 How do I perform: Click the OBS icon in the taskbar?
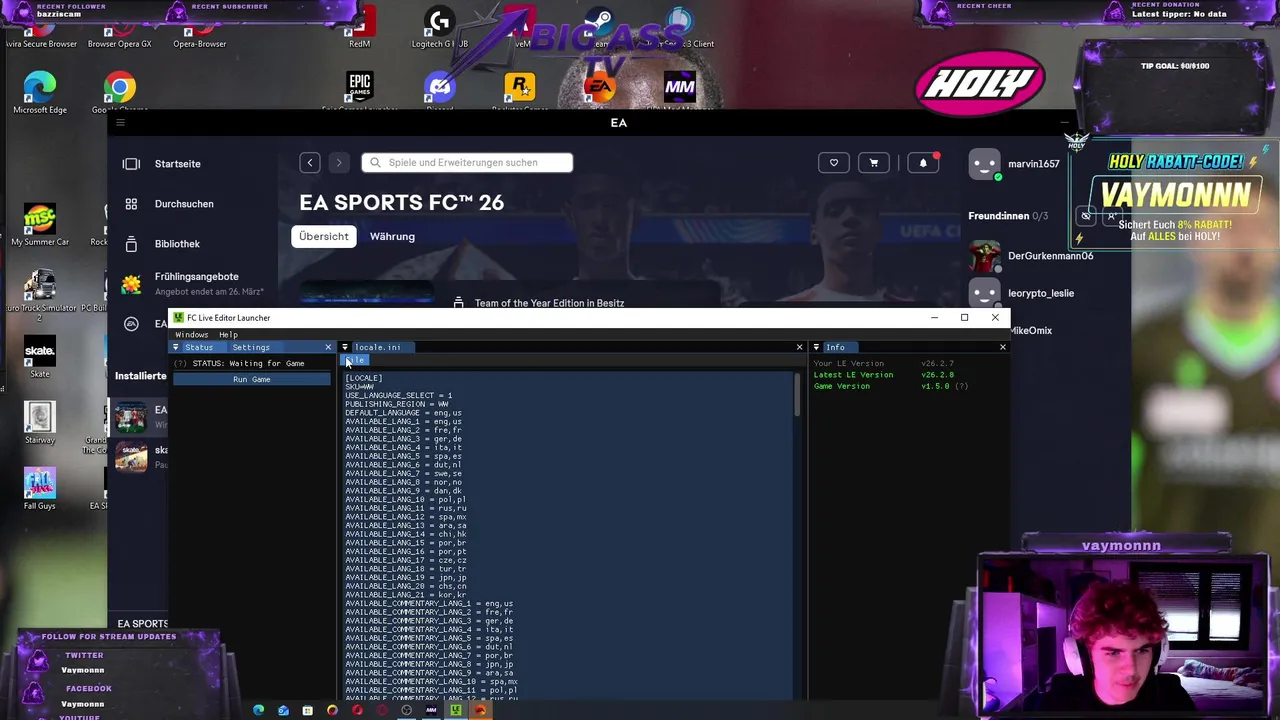point(406,710)
